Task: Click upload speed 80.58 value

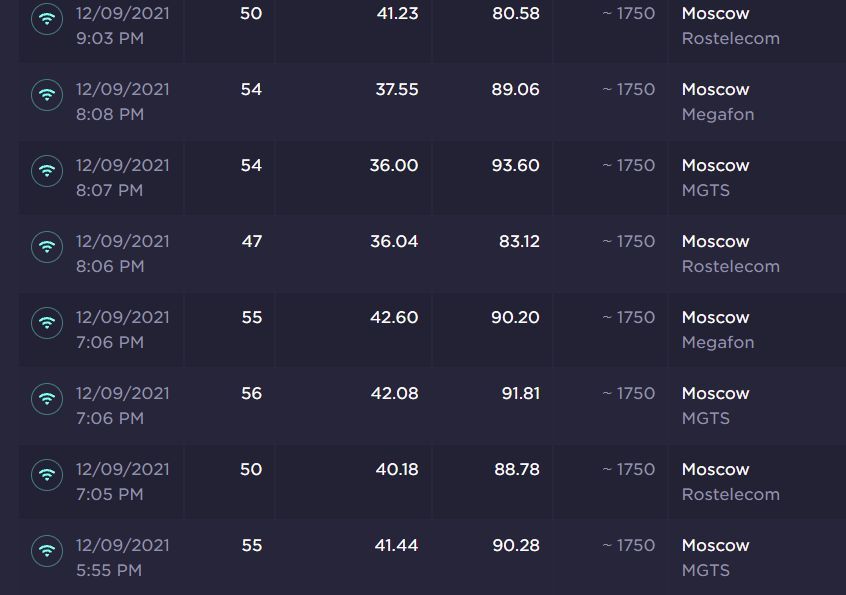Action: coord(515,14)
